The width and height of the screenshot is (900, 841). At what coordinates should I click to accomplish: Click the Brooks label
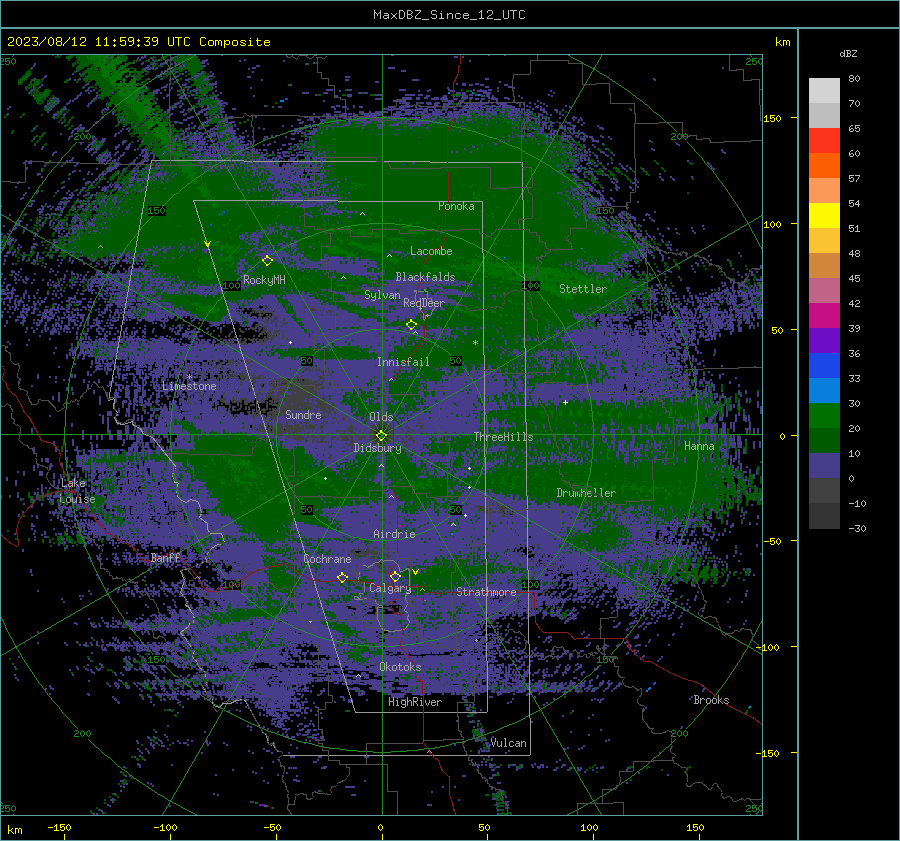711,700
